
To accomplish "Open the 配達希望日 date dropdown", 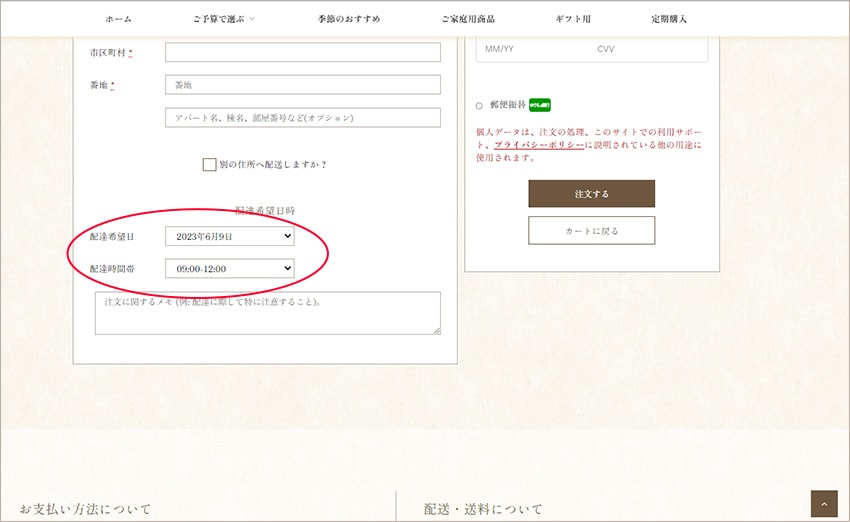I will [230, 236].
